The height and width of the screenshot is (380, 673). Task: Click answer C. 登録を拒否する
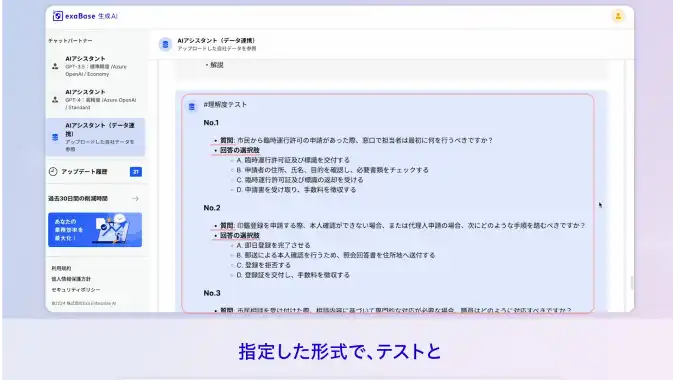click(263, 265)
